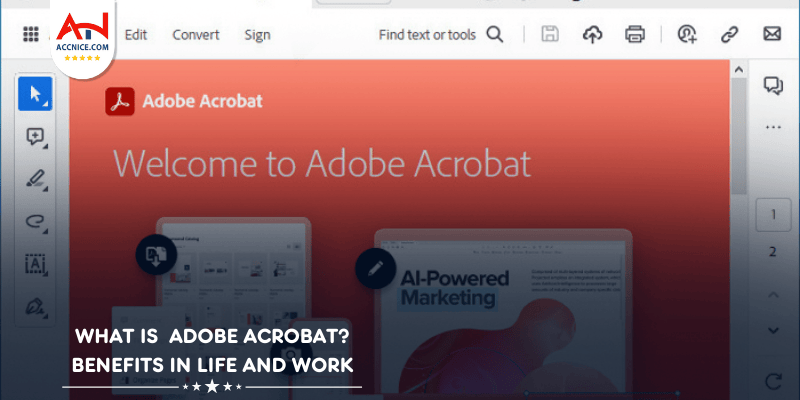Choose the Fill and Sign pen tool
Image resolution: width=800 pixels, height=400 pixels.
[x=35, y=307]
